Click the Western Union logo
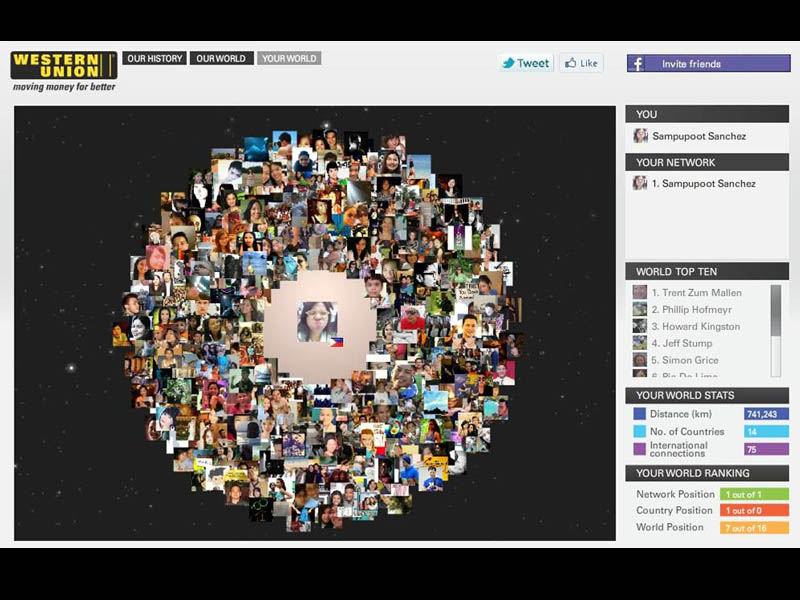The width and height of the screenshot is (800, 600). 64,66
